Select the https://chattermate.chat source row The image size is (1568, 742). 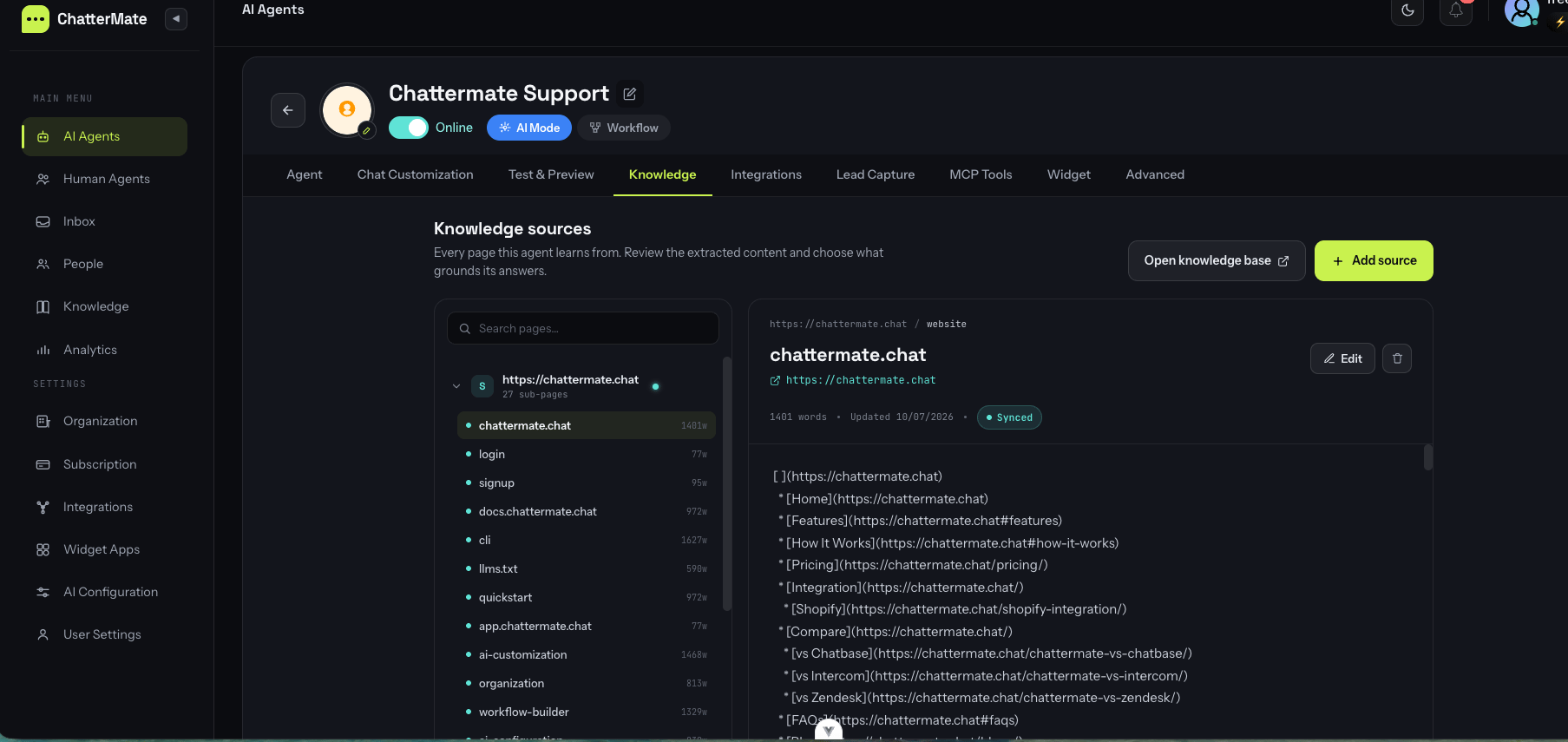[583, 386]
